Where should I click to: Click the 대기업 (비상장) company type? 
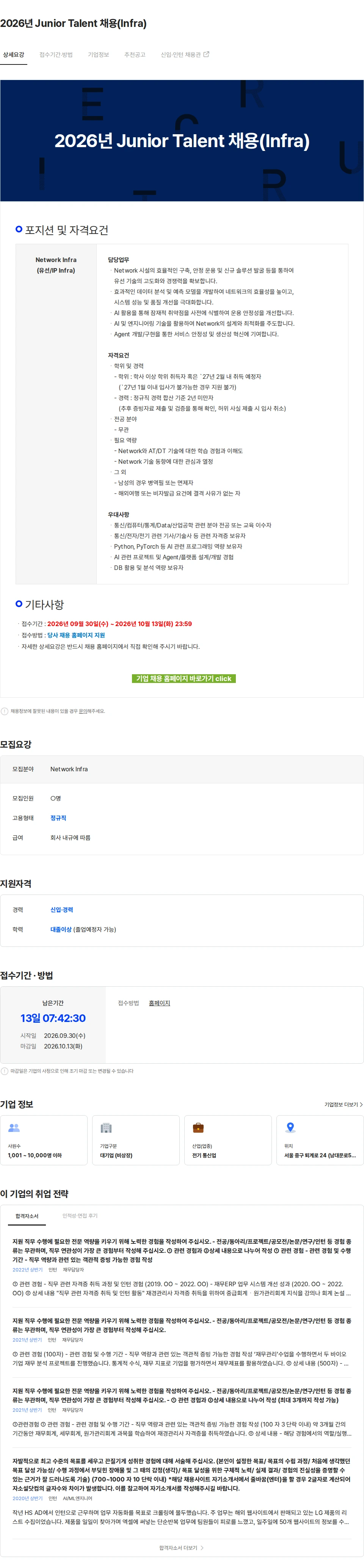tap(116, 1155)
